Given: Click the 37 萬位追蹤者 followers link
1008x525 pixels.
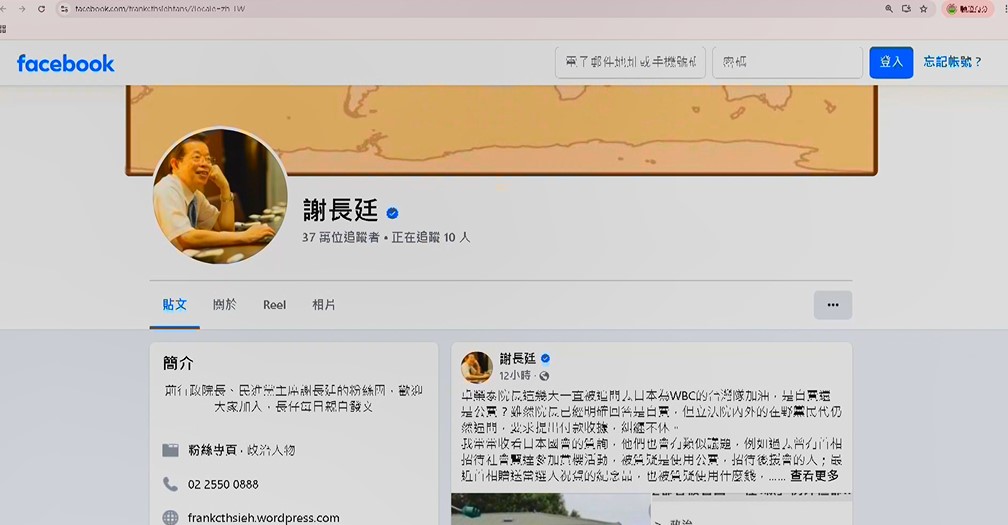Looking at the screenshot, I should tap(341, 237).
